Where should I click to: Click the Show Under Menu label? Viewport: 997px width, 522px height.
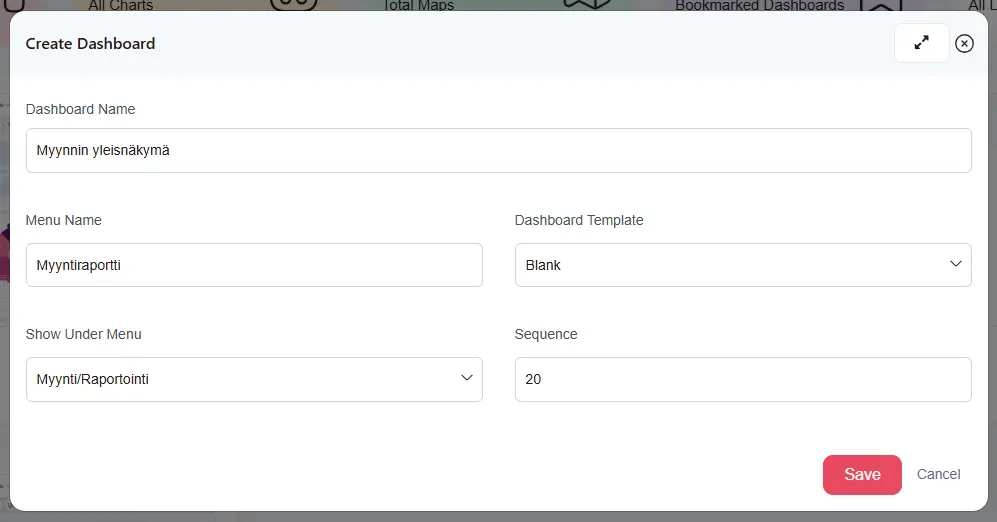pos(84,334)
